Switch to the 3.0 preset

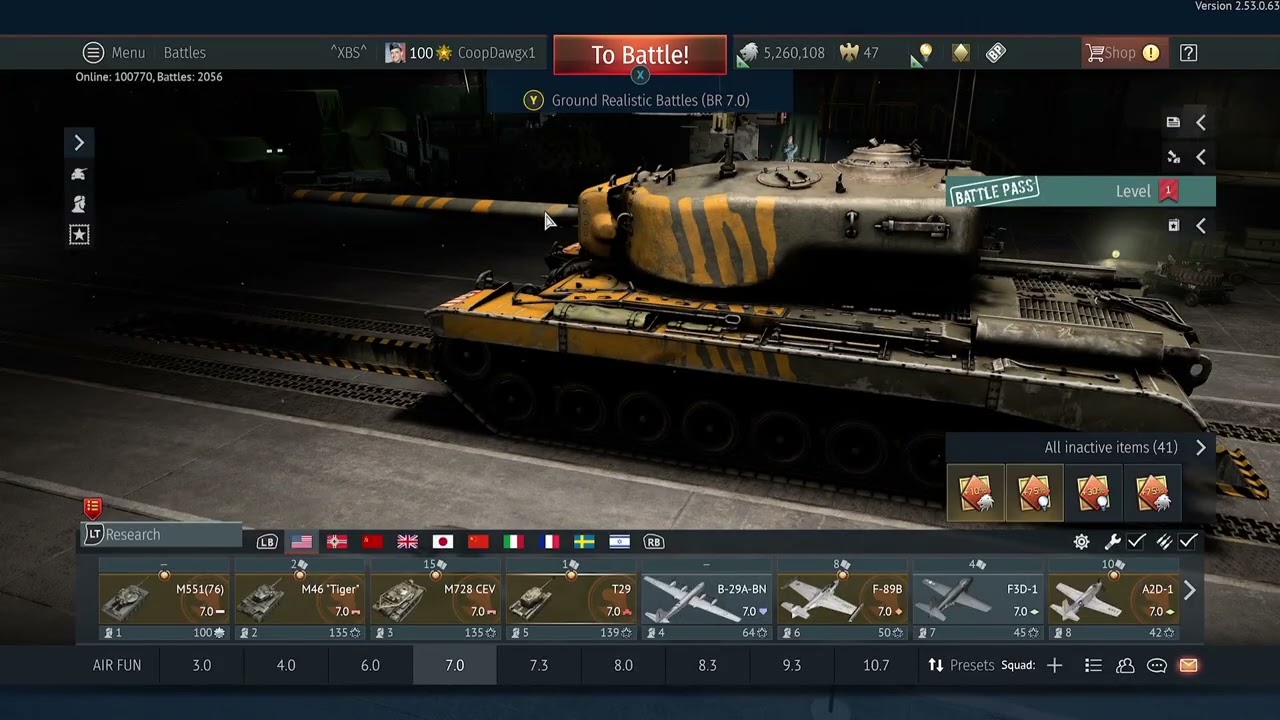(x=202, y=665)
